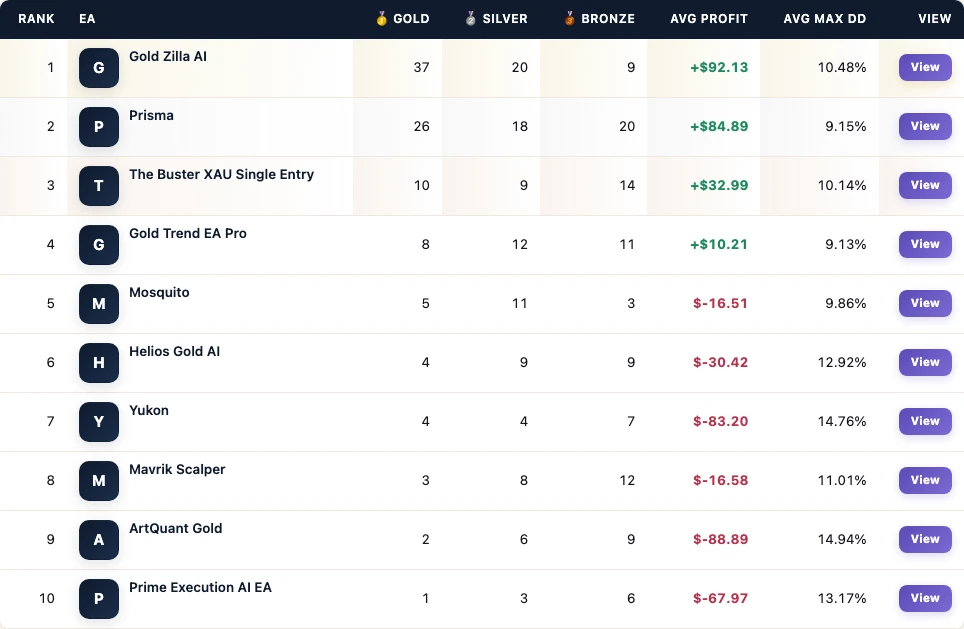Open View button for Yukon
Image resolution: width=964 pixels, height=629 pixels.
click(x=925, y=421)
